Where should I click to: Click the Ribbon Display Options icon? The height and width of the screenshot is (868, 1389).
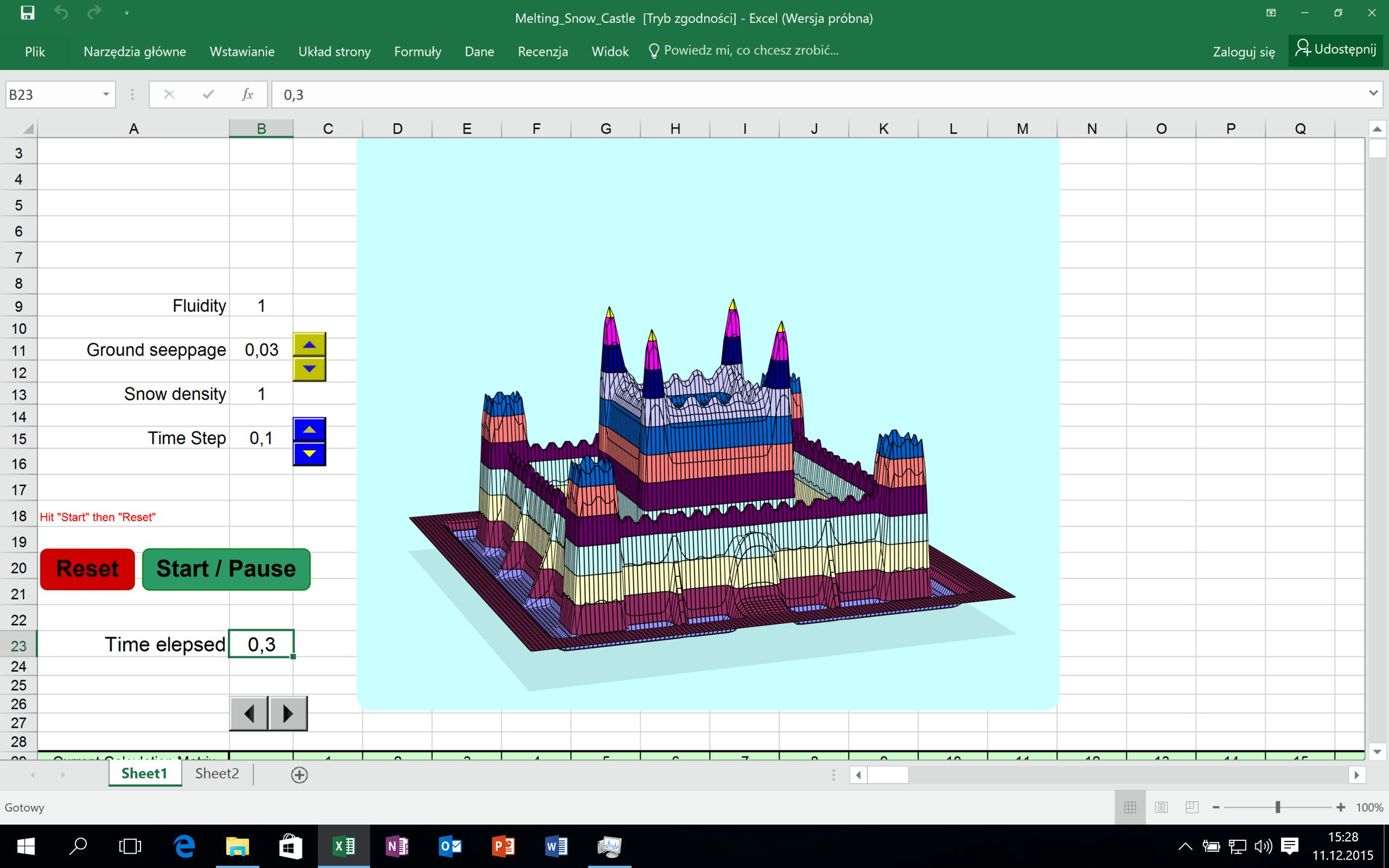[x=1271, y=13]
